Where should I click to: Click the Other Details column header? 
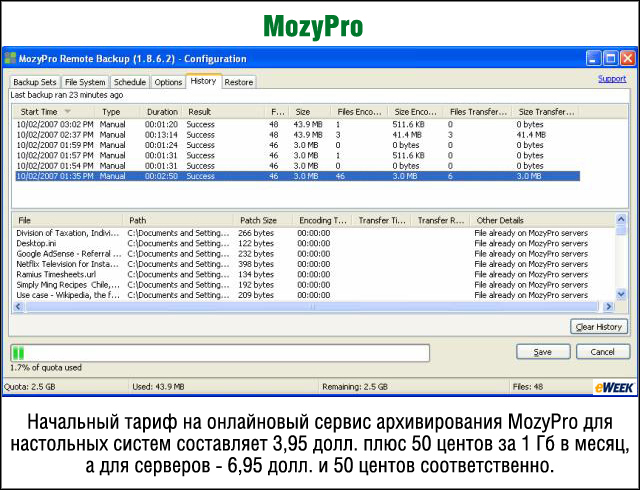click(x=542, y=220)
